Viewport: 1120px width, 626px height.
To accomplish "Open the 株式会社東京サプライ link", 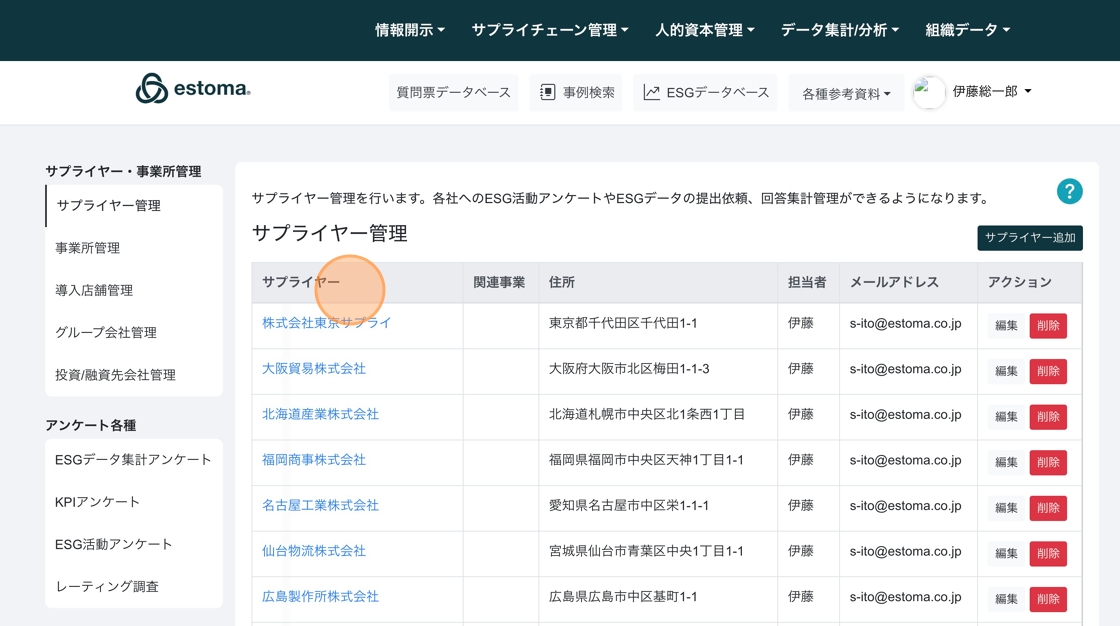I will tap(326, 323).
